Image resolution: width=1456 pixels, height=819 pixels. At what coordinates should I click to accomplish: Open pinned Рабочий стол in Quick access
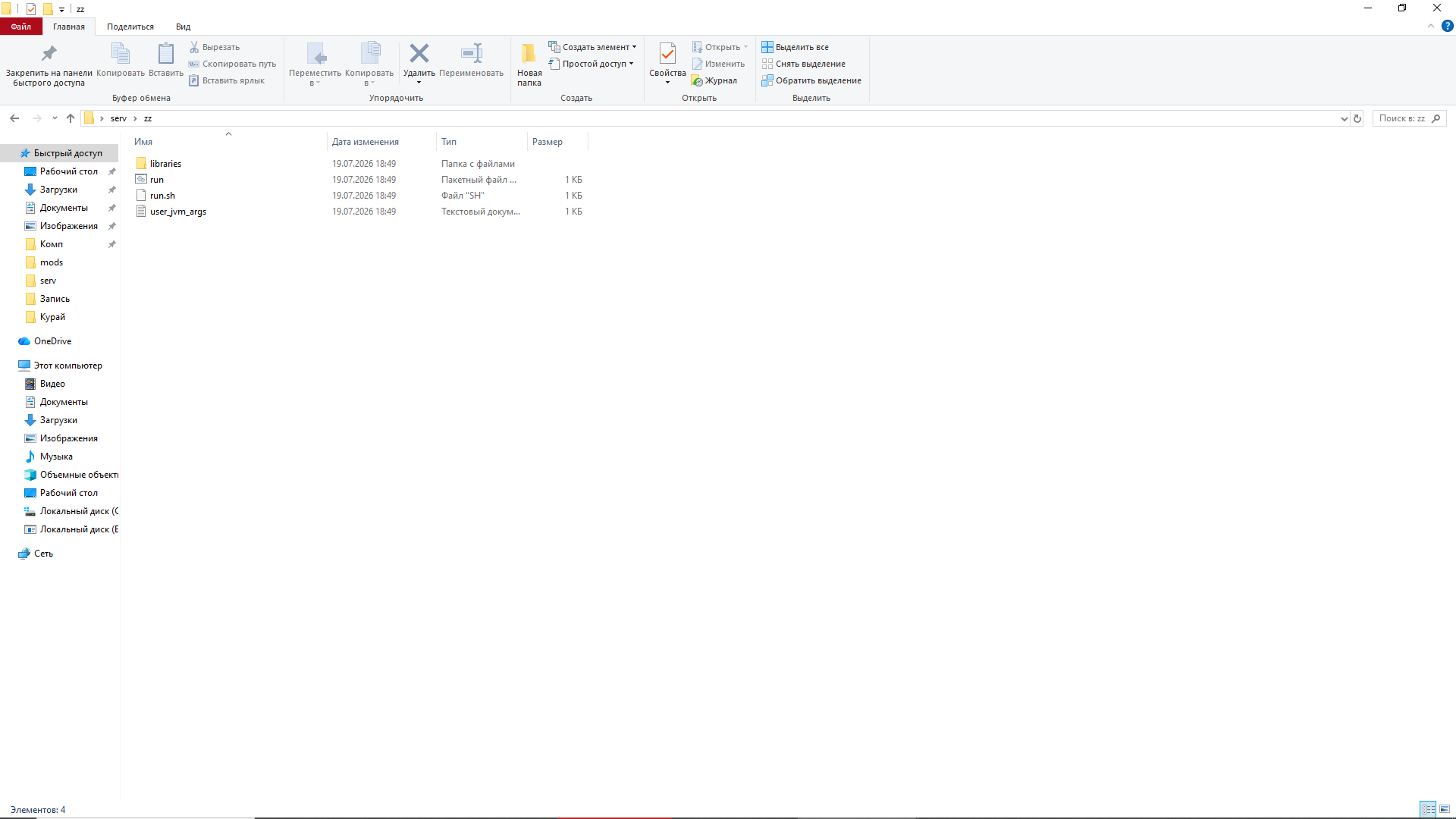tap(68, 171)
